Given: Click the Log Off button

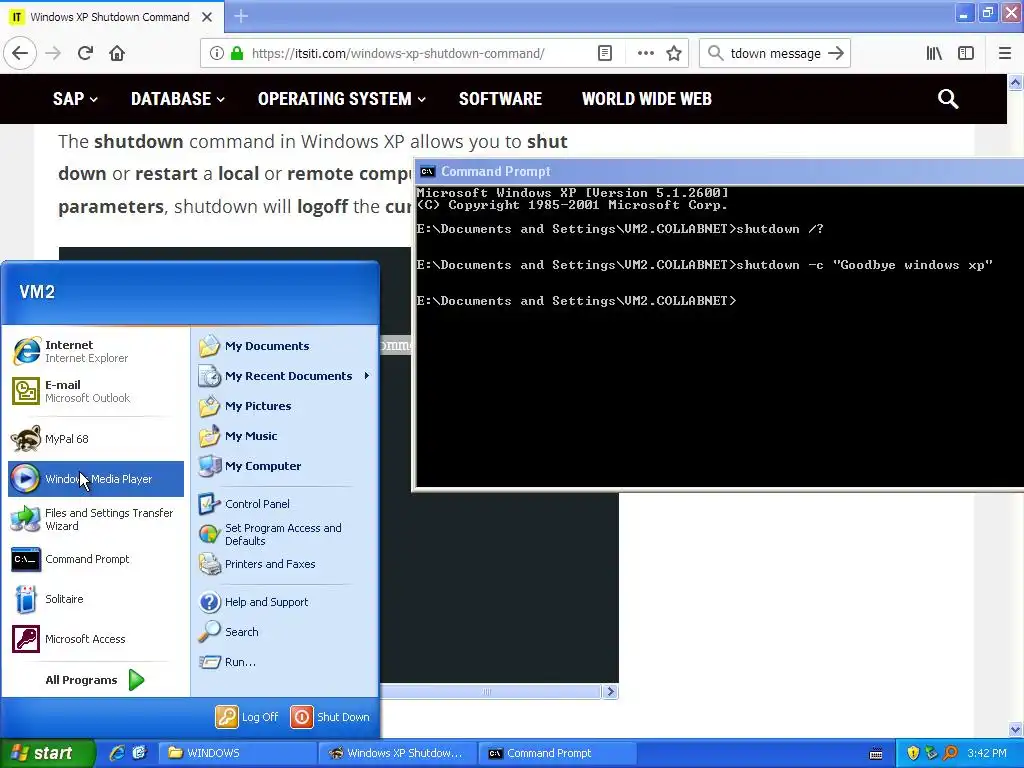Looking at the screenshot, I should (x=247, y=717).
